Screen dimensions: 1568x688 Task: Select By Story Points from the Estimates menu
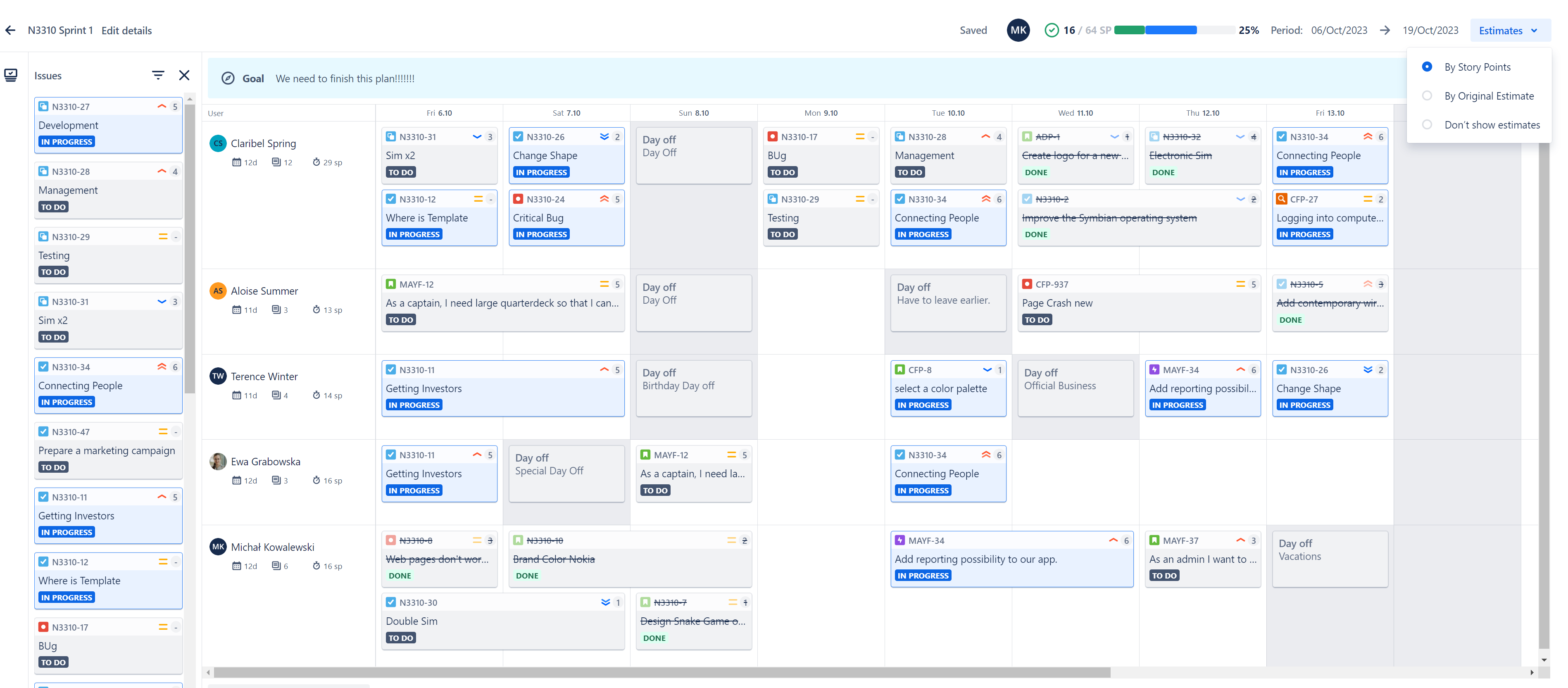point(1477,67)
